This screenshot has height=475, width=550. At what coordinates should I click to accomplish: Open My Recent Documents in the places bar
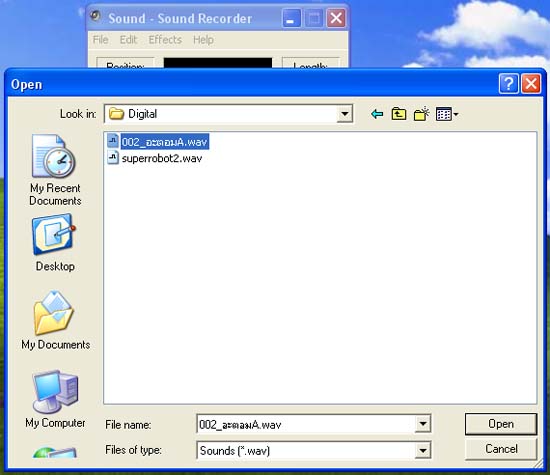tap(55, 170)
